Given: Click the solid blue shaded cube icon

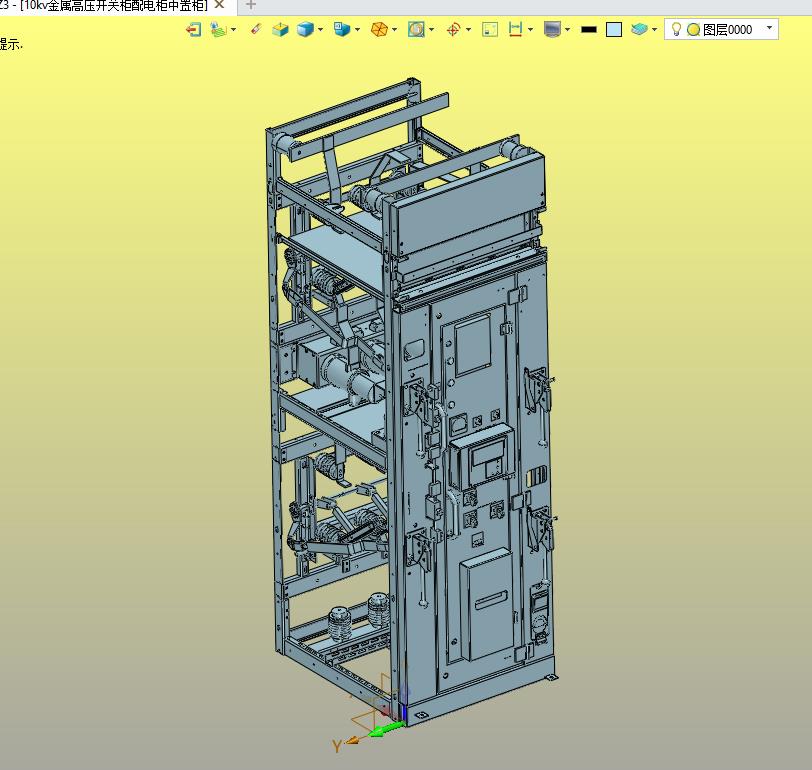Looking at the screenshot, I should tap(305, 30).
